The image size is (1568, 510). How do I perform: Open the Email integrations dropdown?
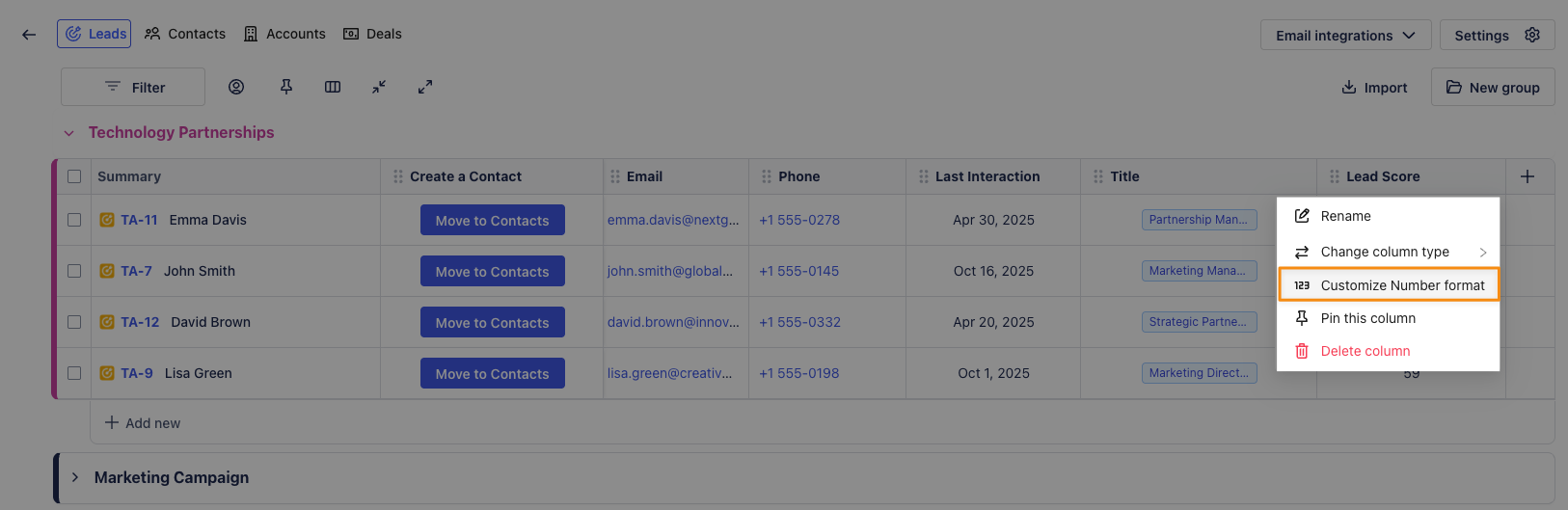click(1345, 36)
